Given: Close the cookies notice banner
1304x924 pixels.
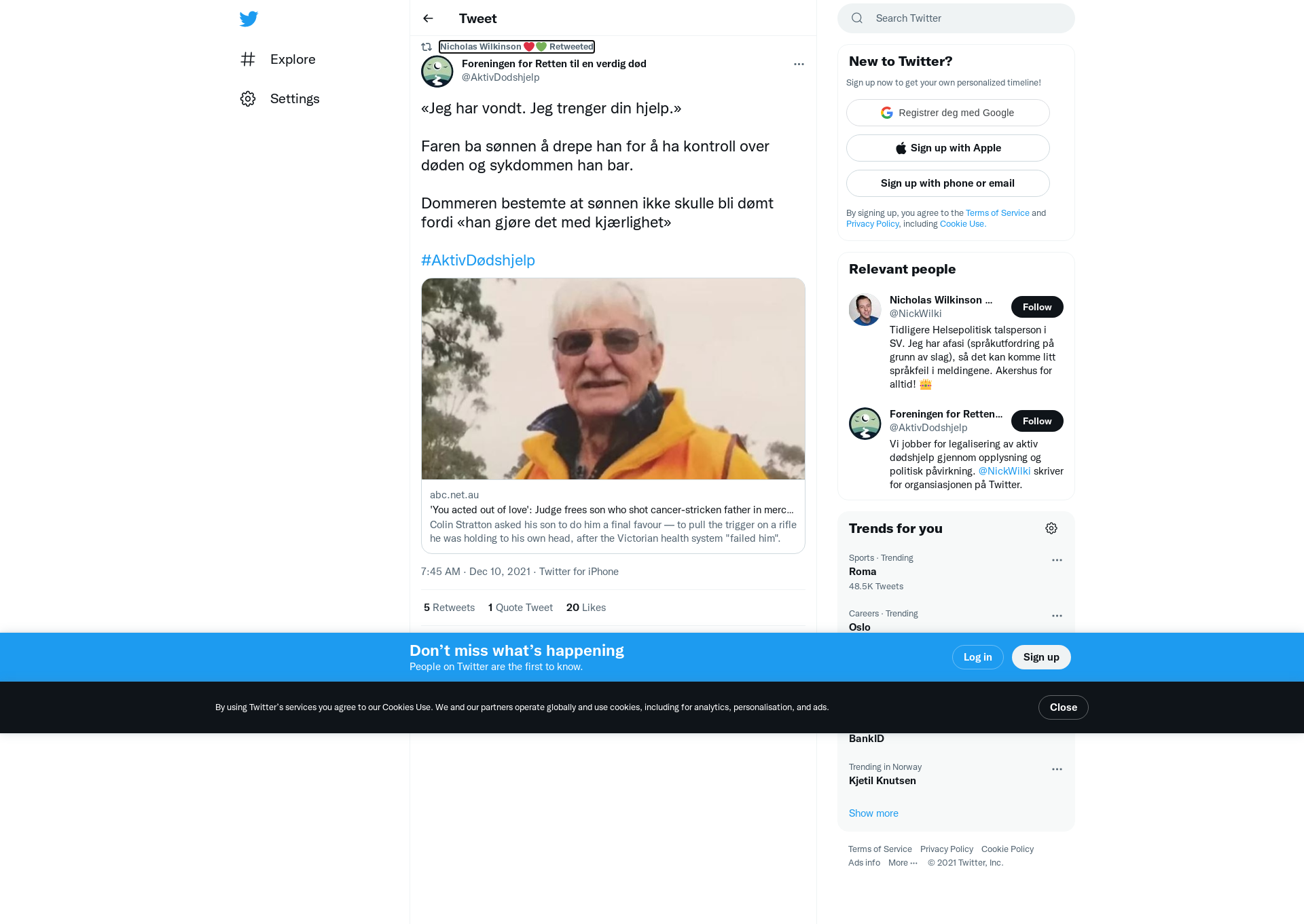Looking at the screenshot, I should coord(1064,707).
